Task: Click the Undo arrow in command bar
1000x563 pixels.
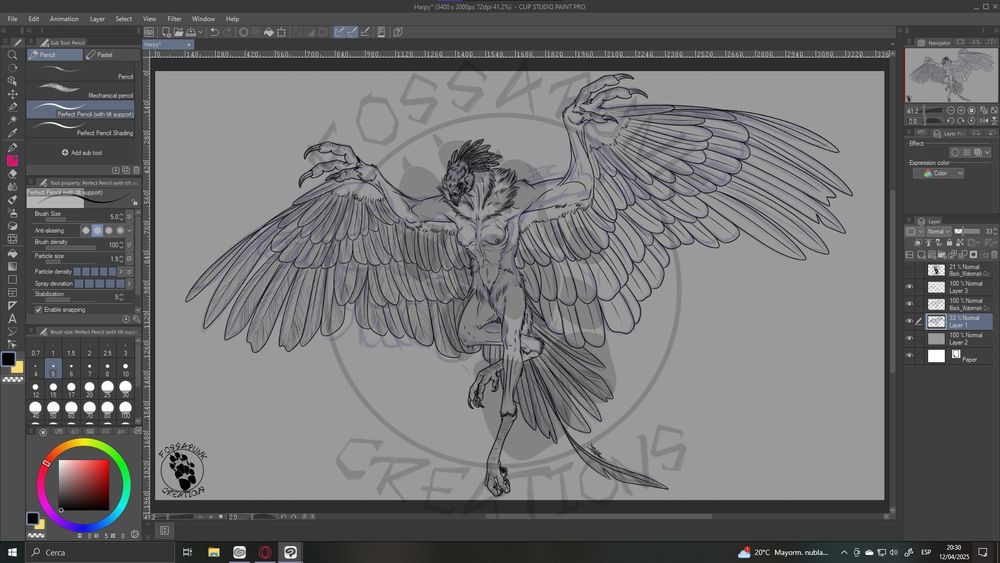Action: pyautogui.click(x=214, y=32)
